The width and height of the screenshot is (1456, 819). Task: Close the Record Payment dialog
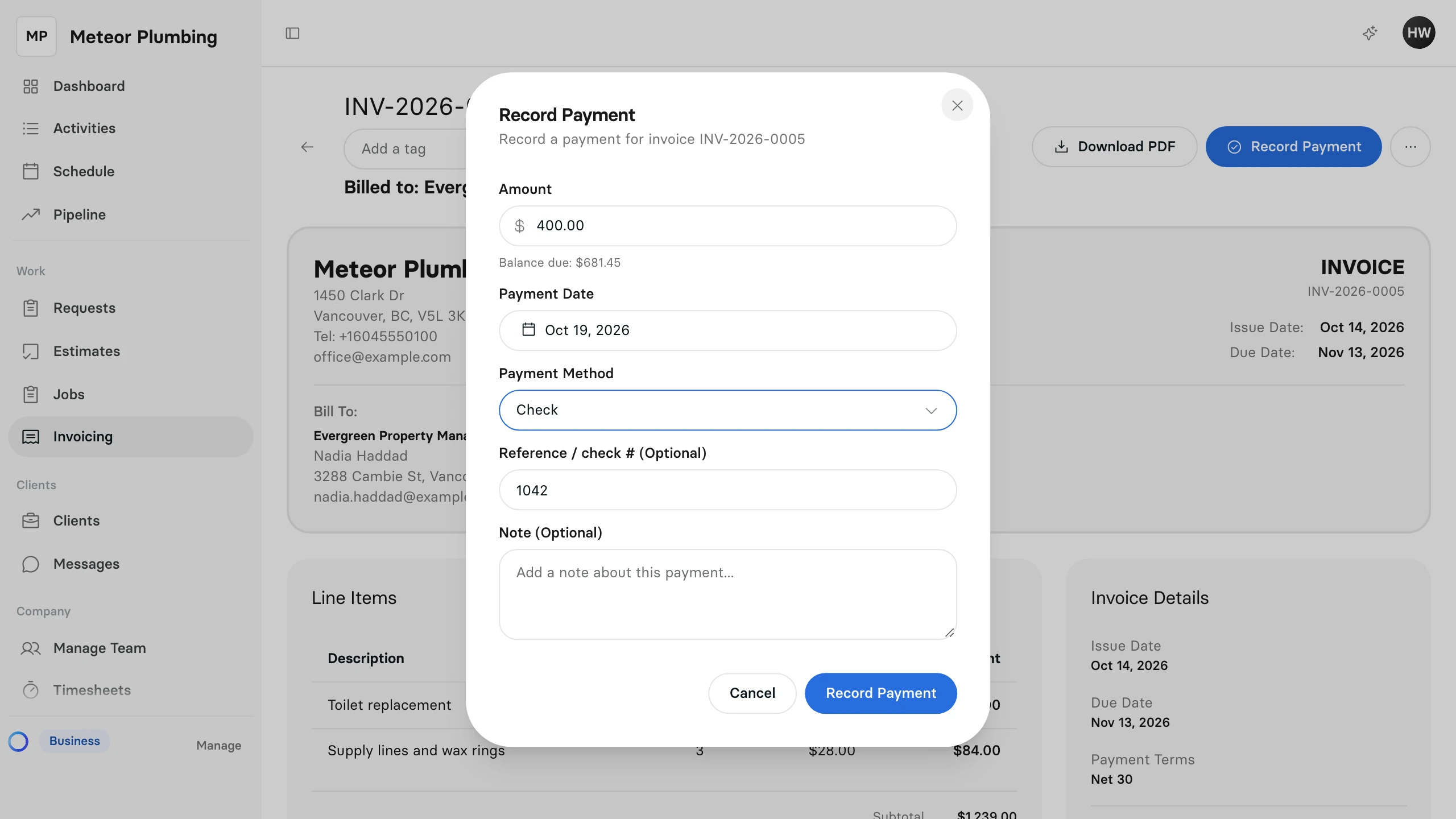coord(957,105)
